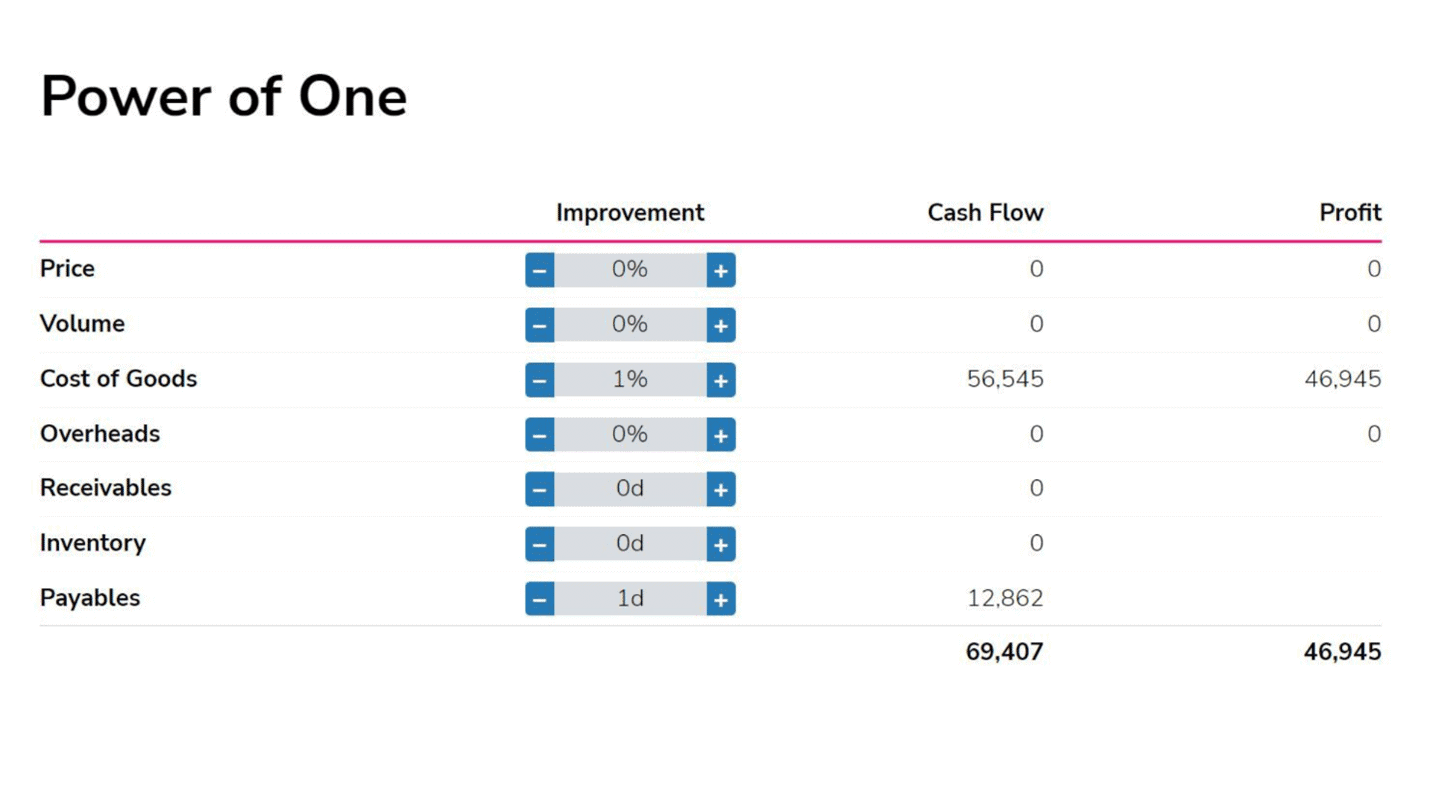Click the Price 0% value field

pos(631,270)
